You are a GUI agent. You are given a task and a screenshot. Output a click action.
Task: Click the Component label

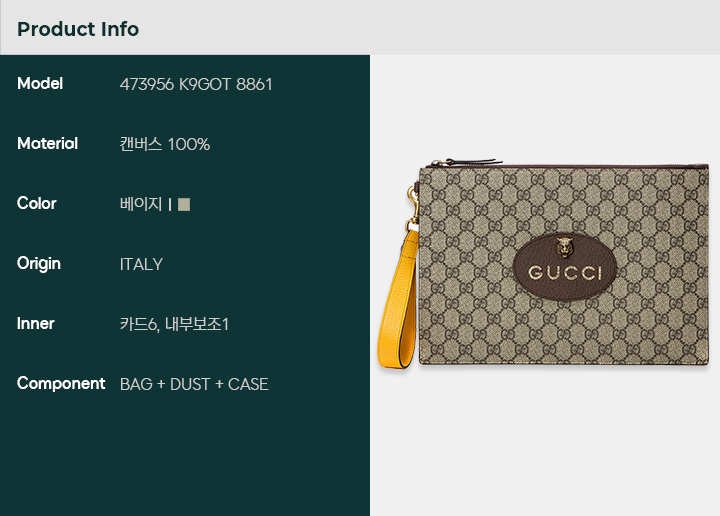(x=61, y=383)
